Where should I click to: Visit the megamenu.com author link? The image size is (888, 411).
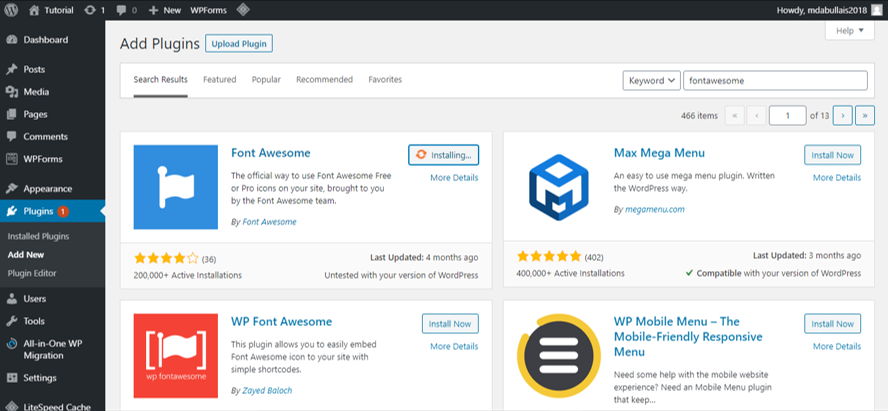pos(655,209)
